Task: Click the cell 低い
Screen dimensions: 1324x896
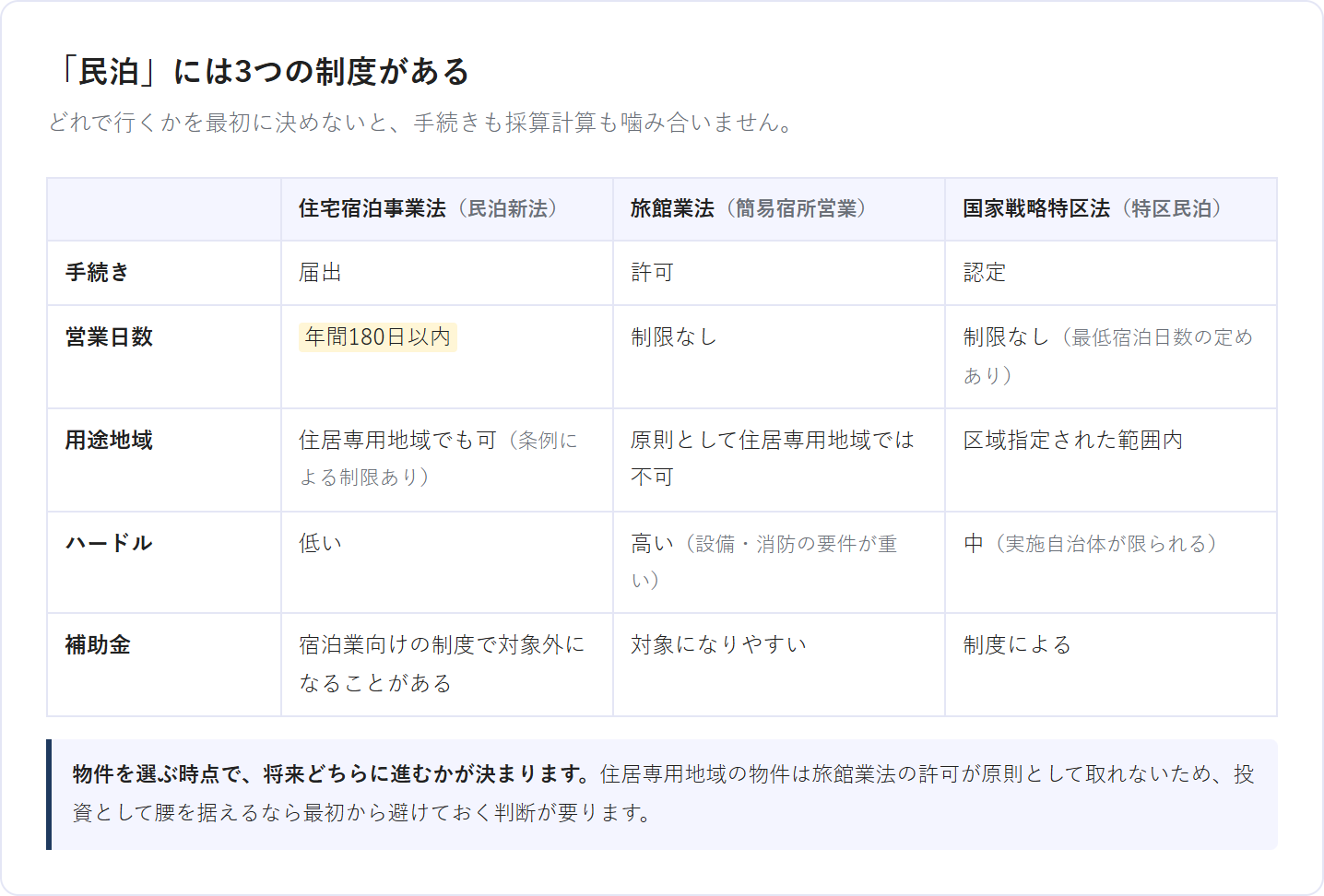Action: point(447,562)
